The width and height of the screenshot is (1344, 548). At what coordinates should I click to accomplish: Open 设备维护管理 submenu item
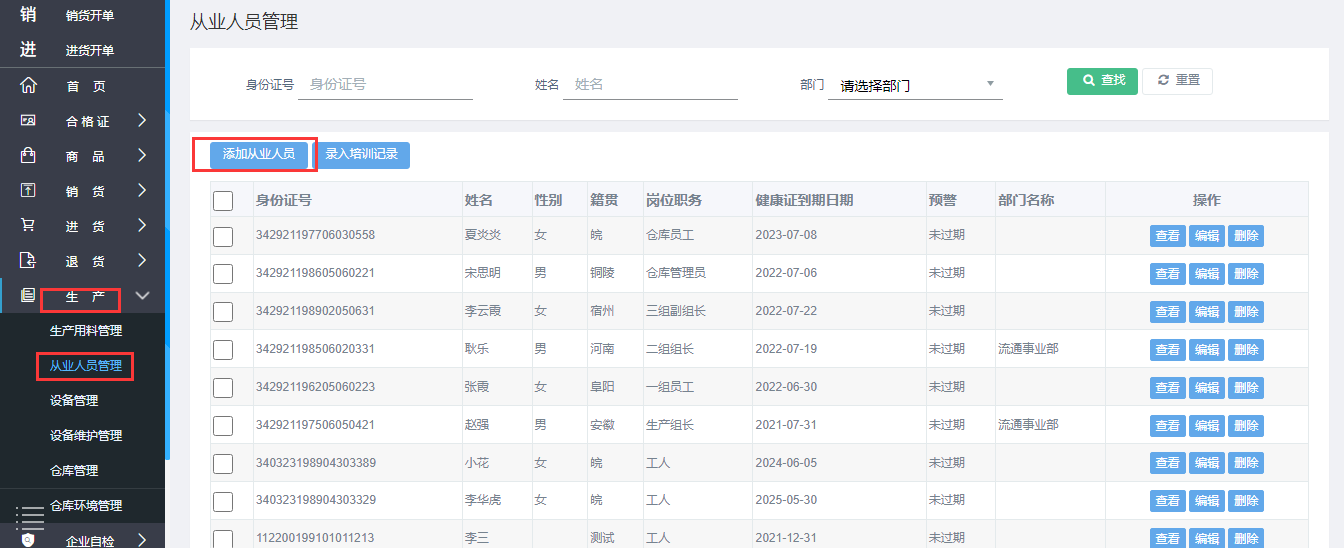pyautogui.click(x=86, y=436)
